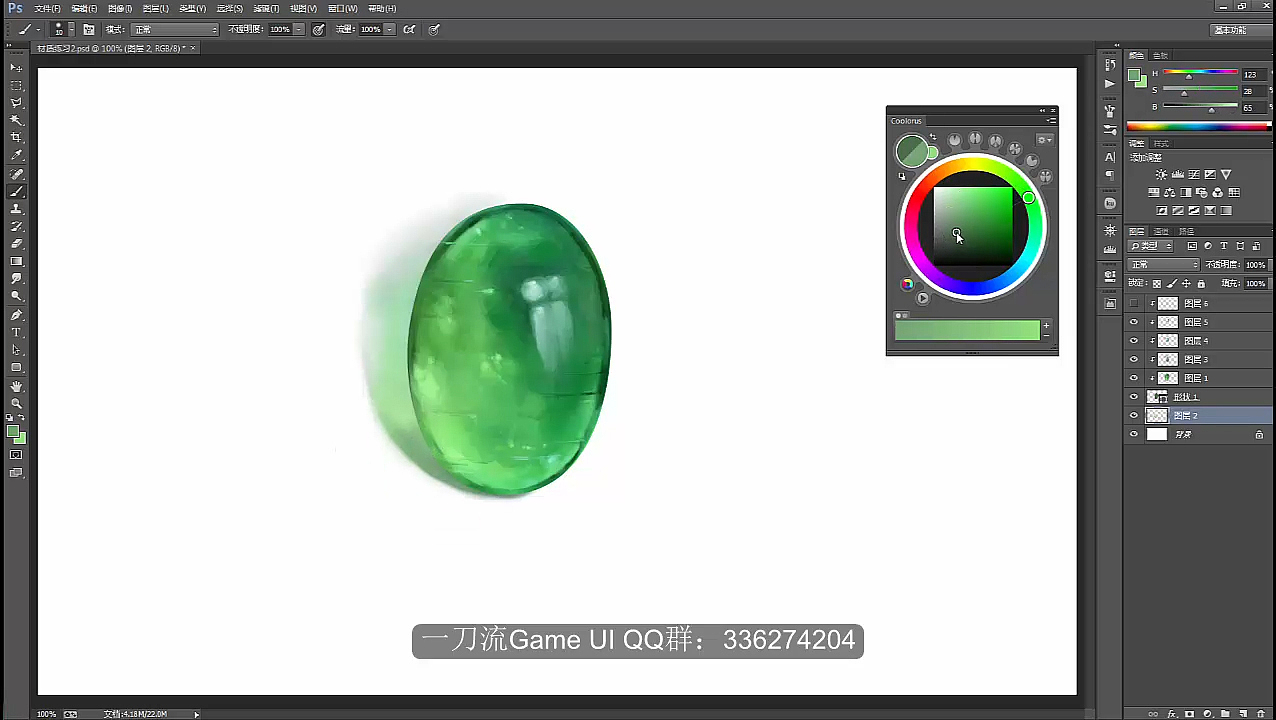Open the brush panel toggle icon in options bar
1276x720 pixels.
click(89, 30)
